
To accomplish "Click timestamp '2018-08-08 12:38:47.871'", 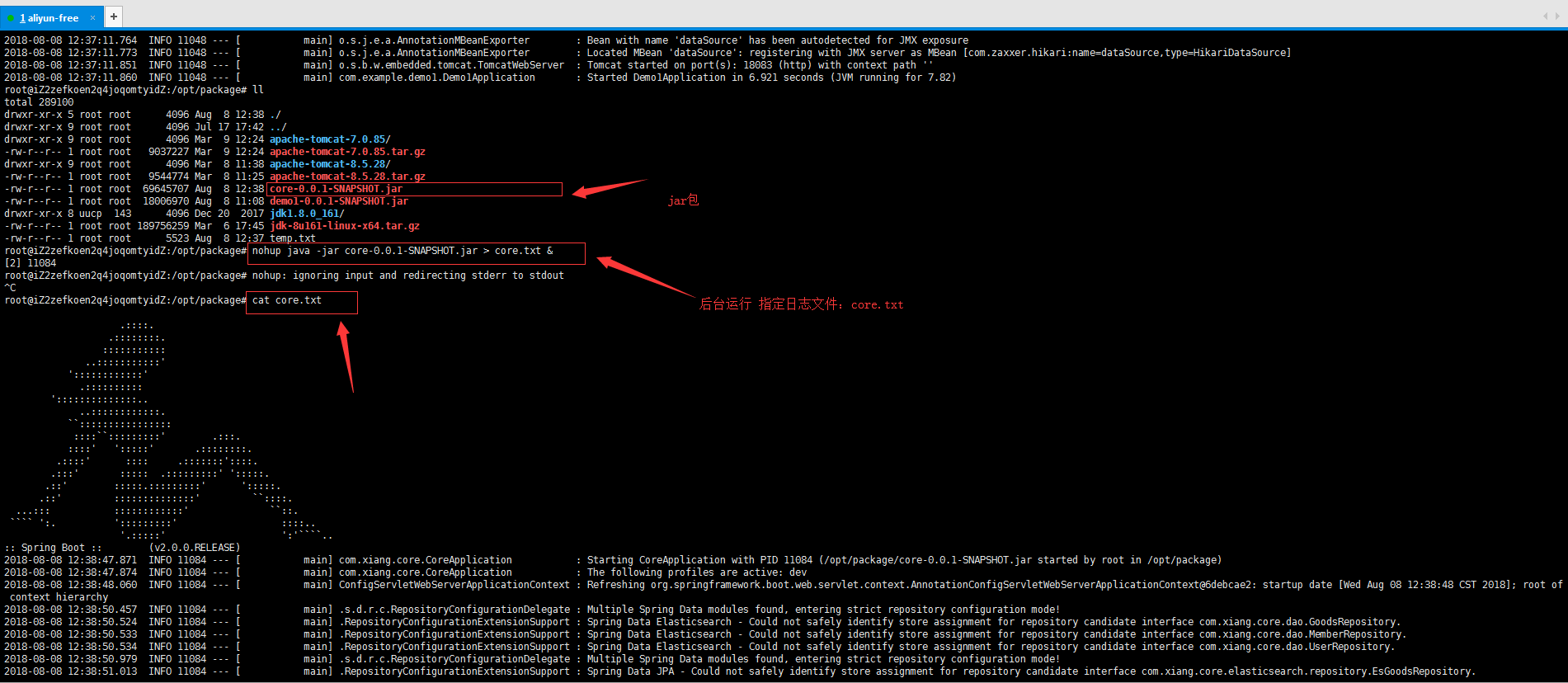I will pyautogui.click(x=71, y=560).
